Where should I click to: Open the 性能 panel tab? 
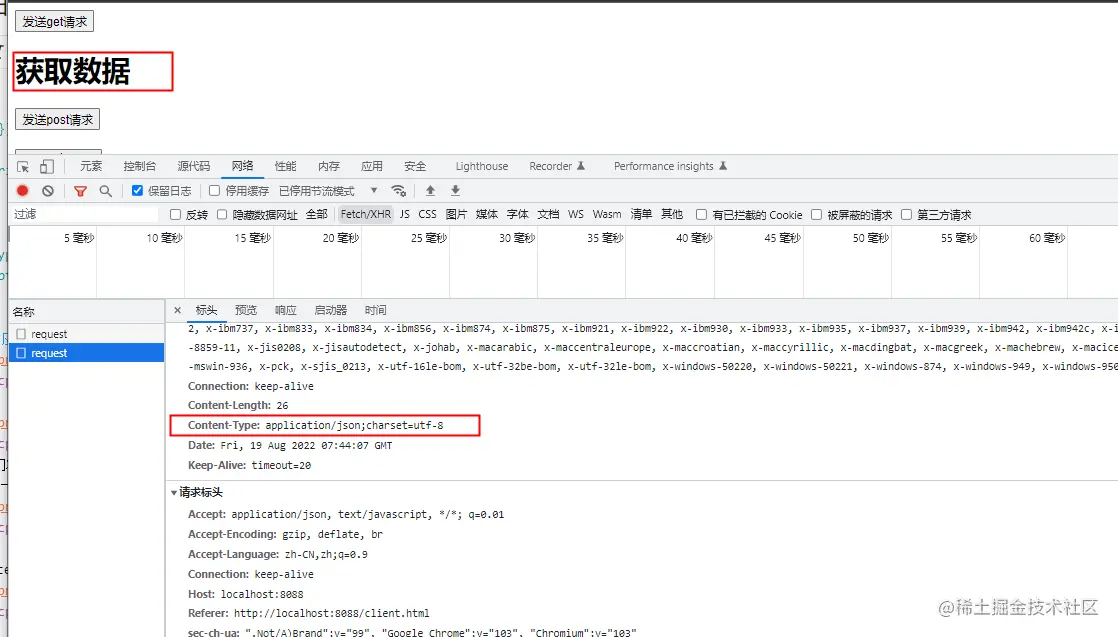point(285,166)
